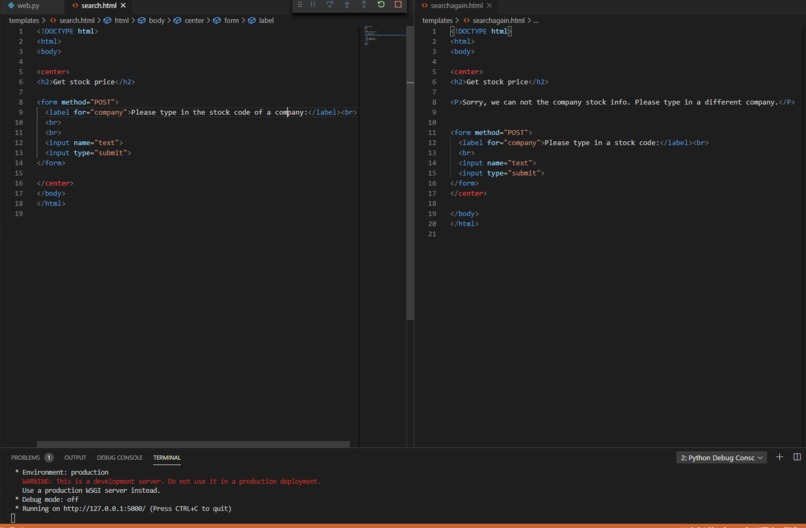Open the PROBLEMS panel tab
806x528 pixels.
click(25, 458)
